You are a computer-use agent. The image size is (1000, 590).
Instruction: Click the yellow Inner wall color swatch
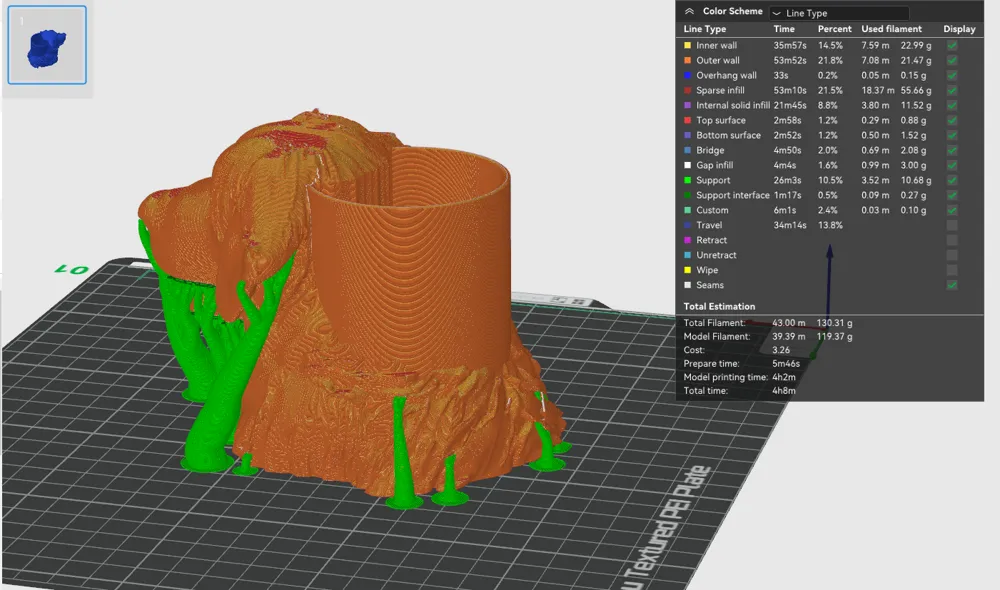688,45
